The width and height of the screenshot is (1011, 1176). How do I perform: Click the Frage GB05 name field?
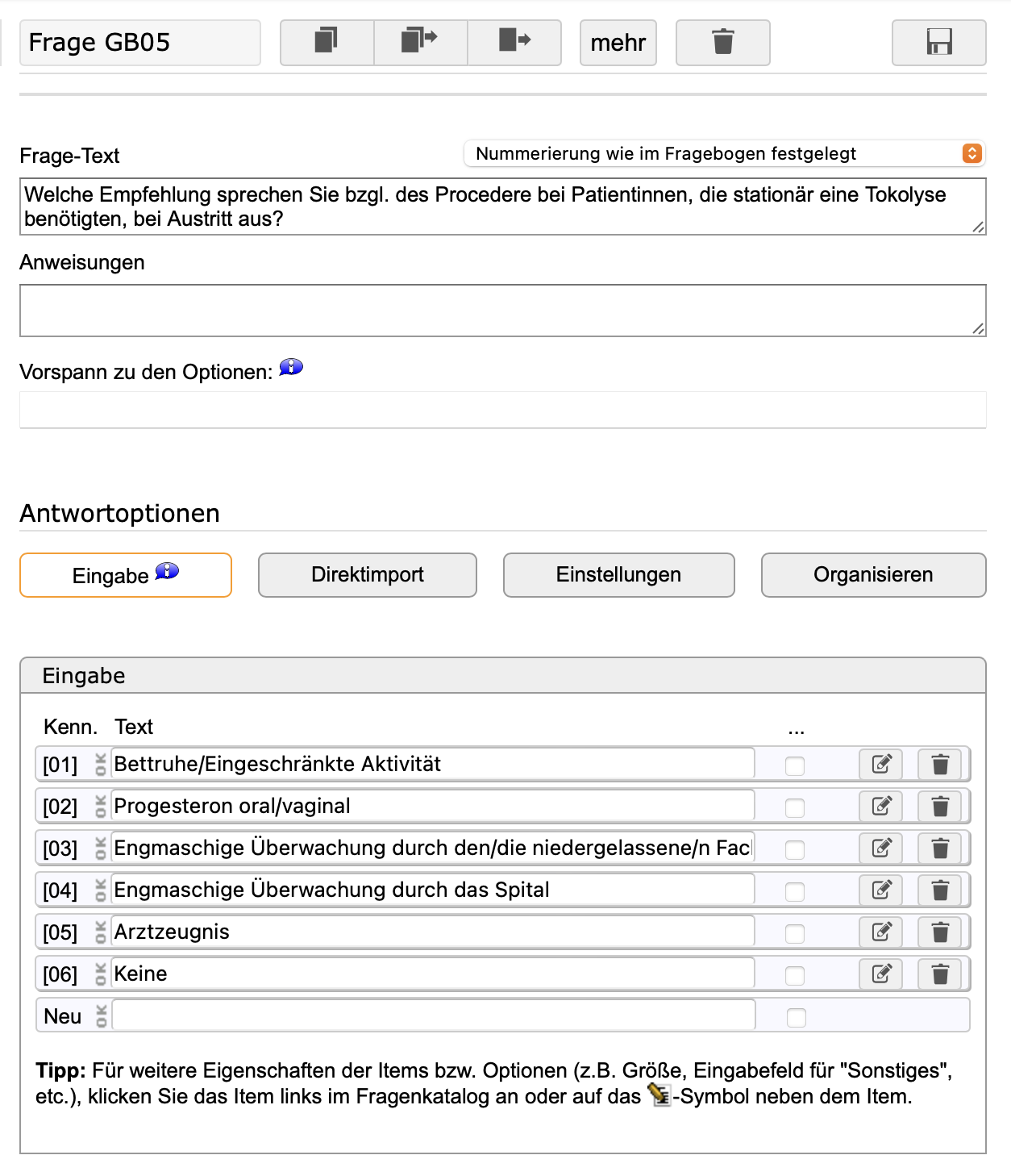tap(140, 42)
